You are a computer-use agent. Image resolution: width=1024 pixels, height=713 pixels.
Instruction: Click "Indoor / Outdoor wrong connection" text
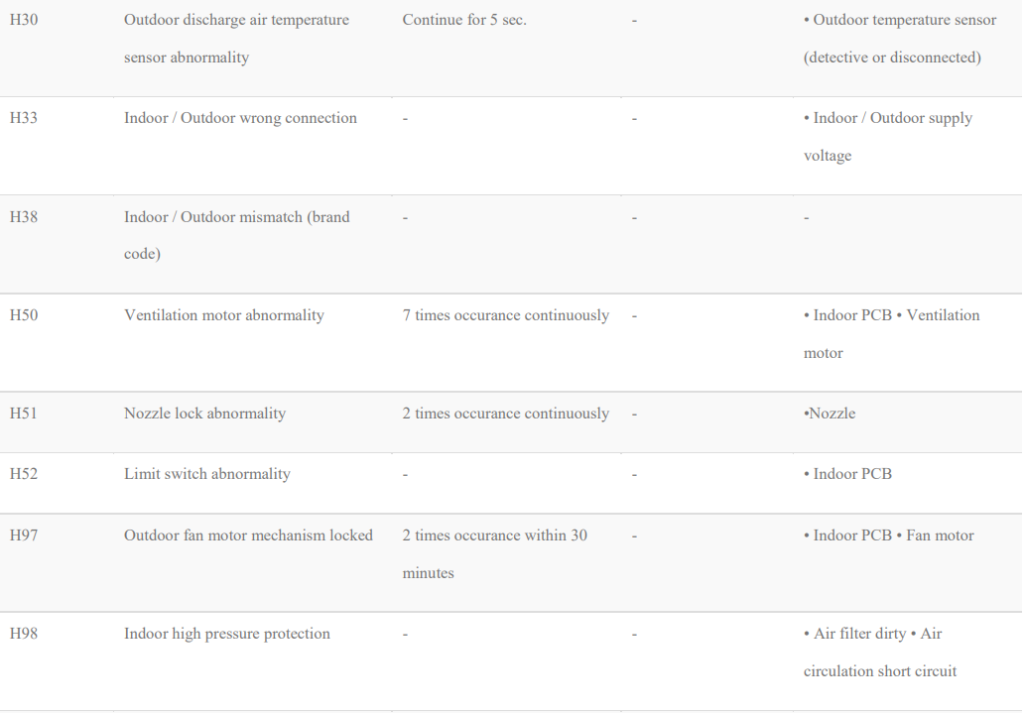pyautogui.click(x=240, y=118)
